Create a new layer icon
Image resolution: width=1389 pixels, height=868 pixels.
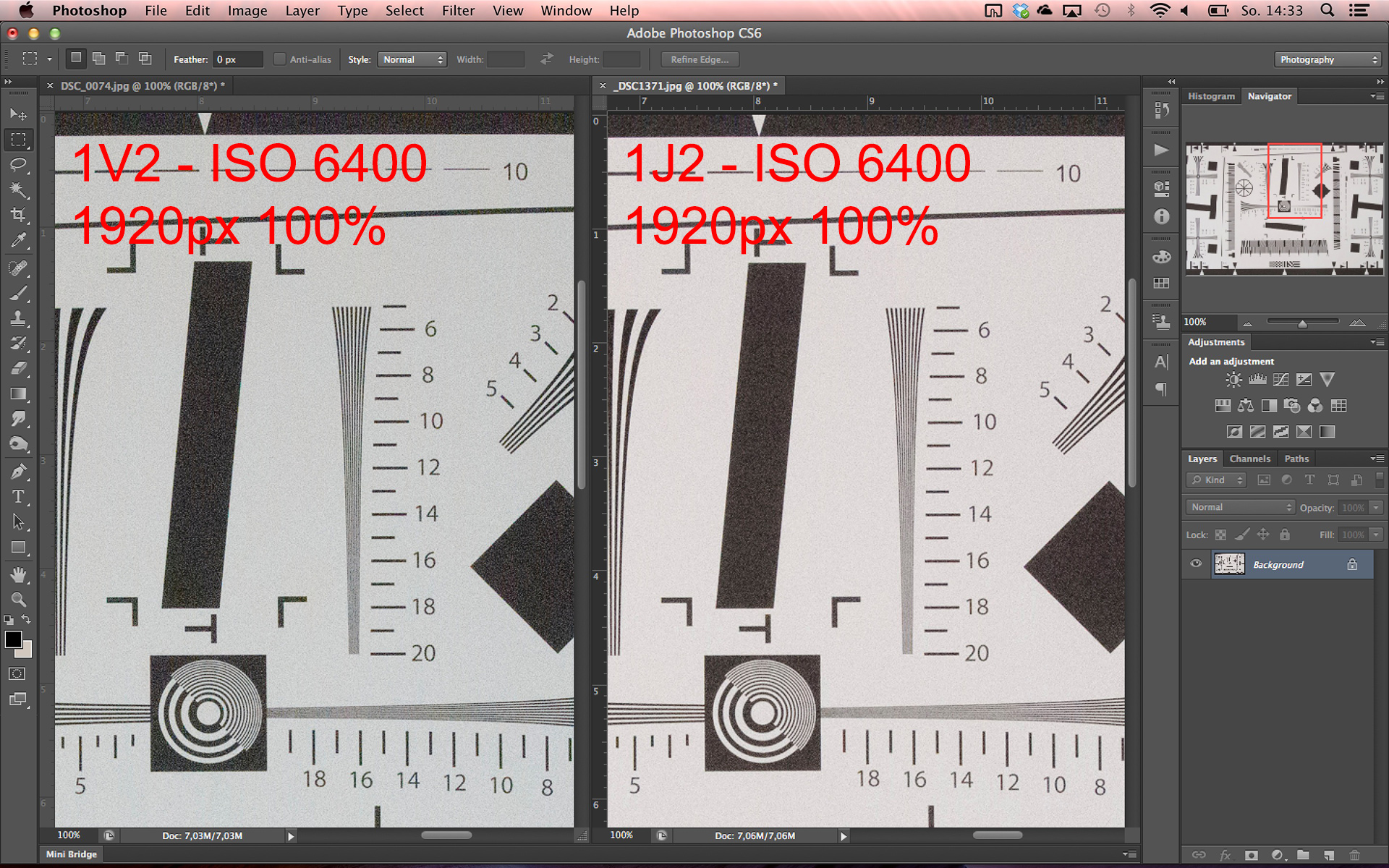1328,855
